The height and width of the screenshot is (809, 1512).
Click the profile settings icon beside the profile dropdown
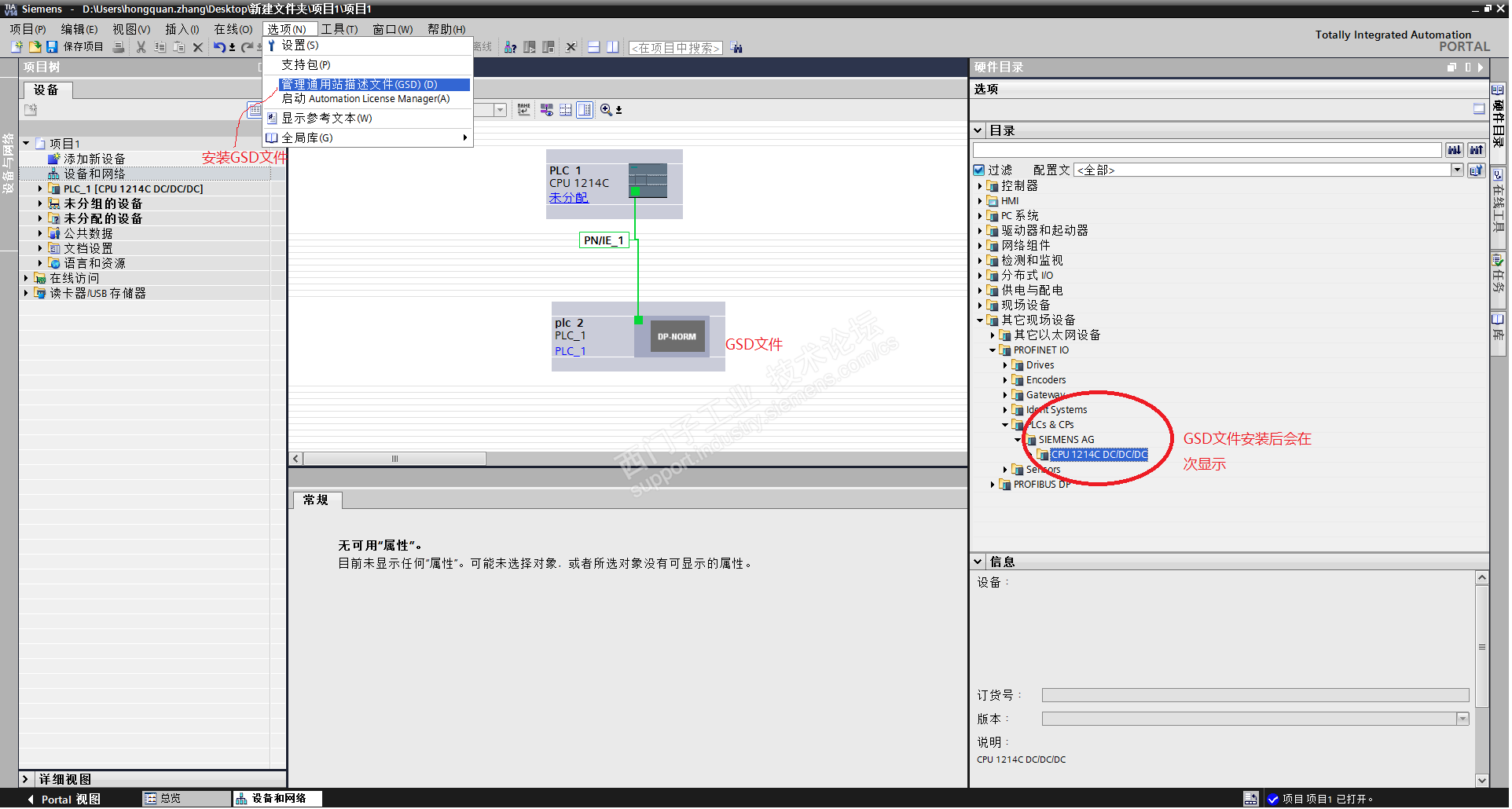pos(1476,170)
